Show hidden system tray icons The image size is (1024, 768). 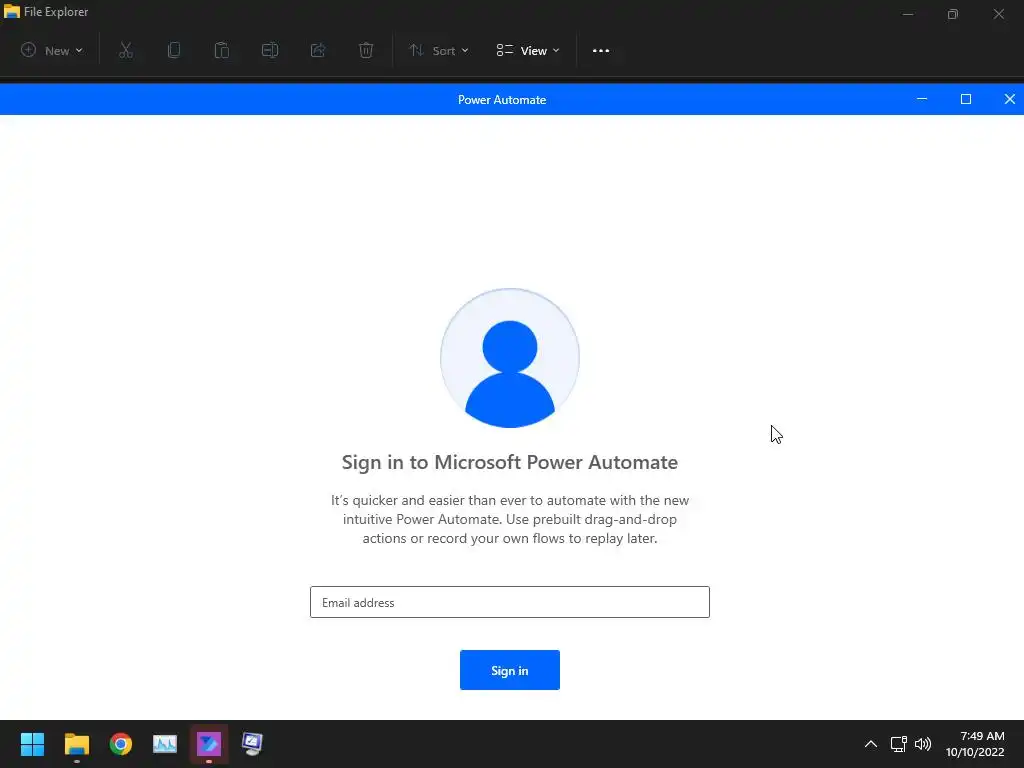[871, 744]
